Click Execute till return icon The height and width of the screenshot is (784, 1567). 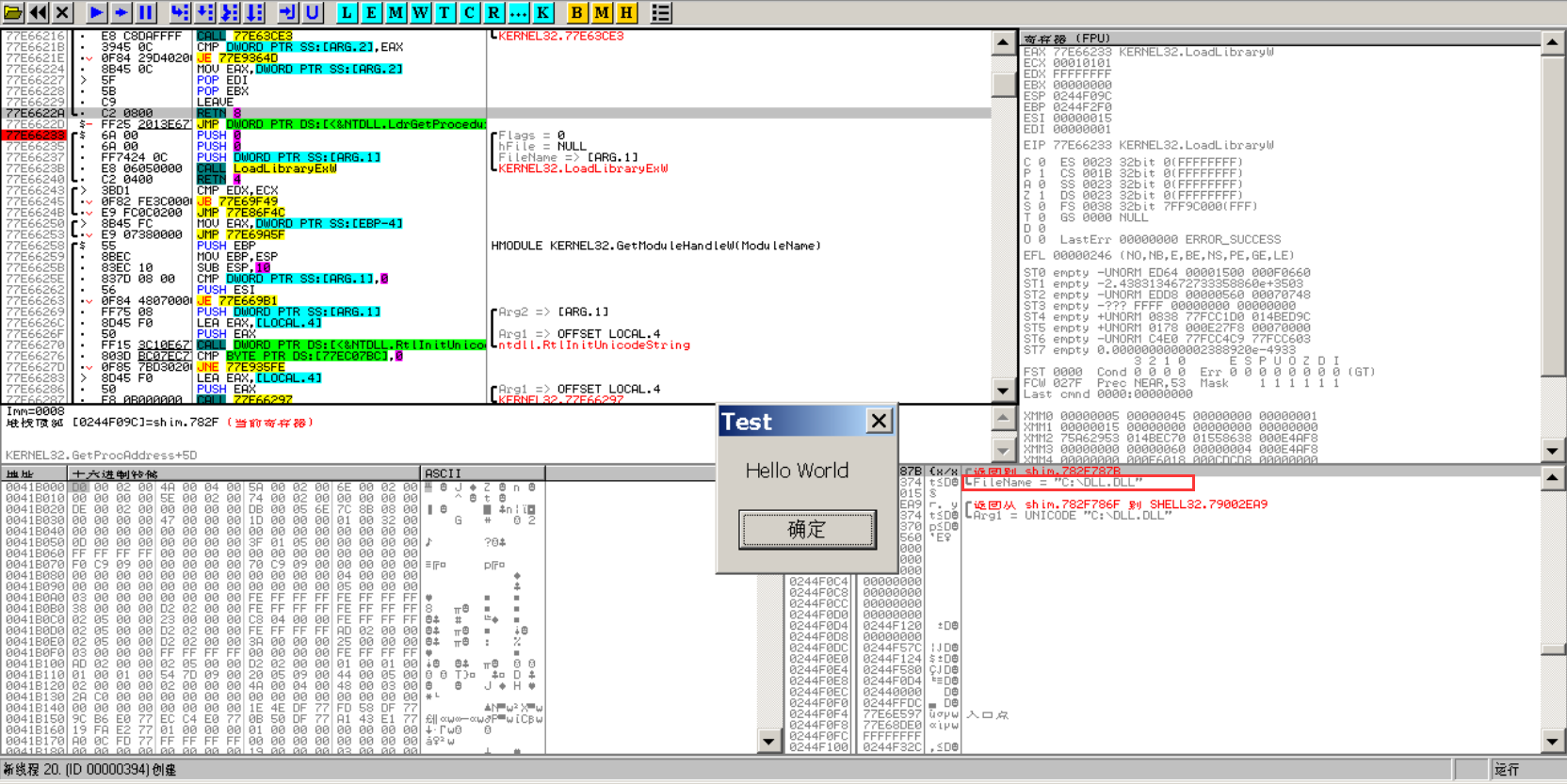pyautogui.click(x=288, y=12)
